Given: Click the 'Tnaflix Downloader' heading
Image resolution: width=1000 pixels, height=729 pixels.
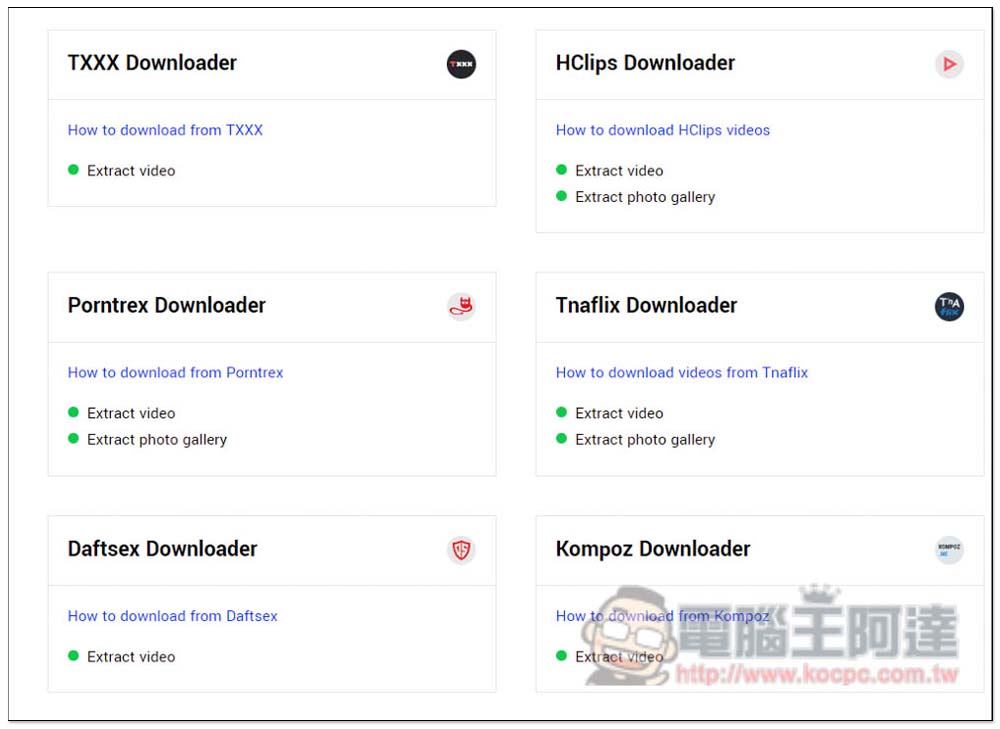Looking at the screenshot, I should tap(646, 306).
